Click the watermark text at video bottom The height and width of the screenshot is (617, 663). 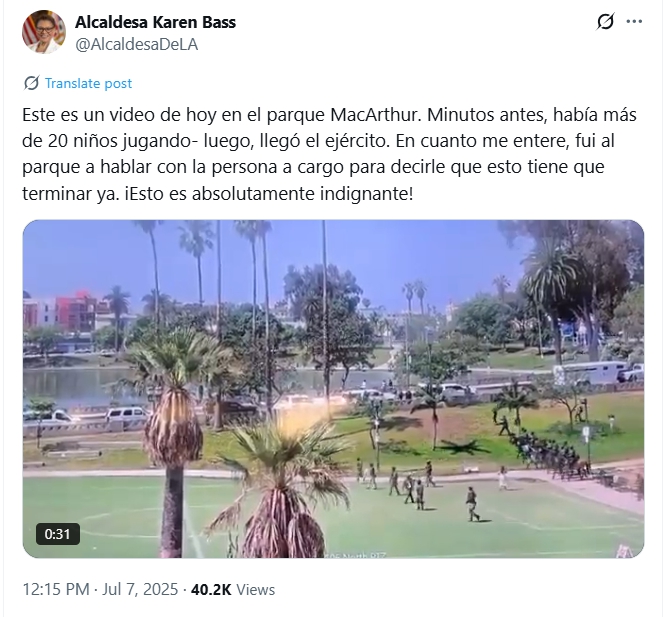pos(355,554)
